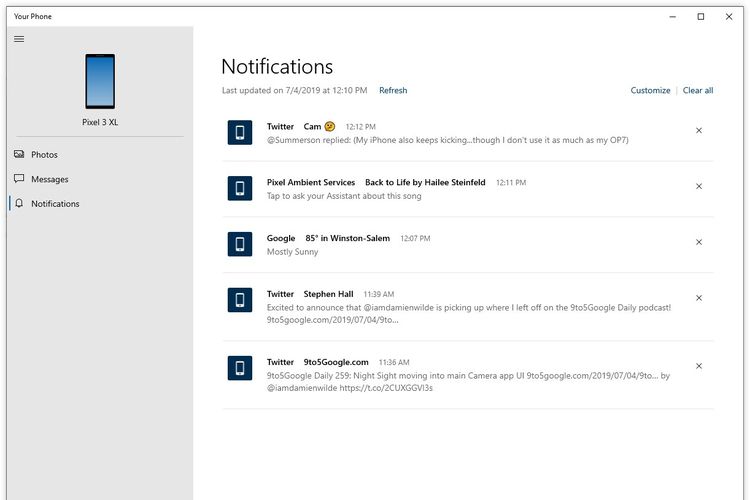Open the '9to5Google Daily 259' tweet text

click(x=468, y=382)
